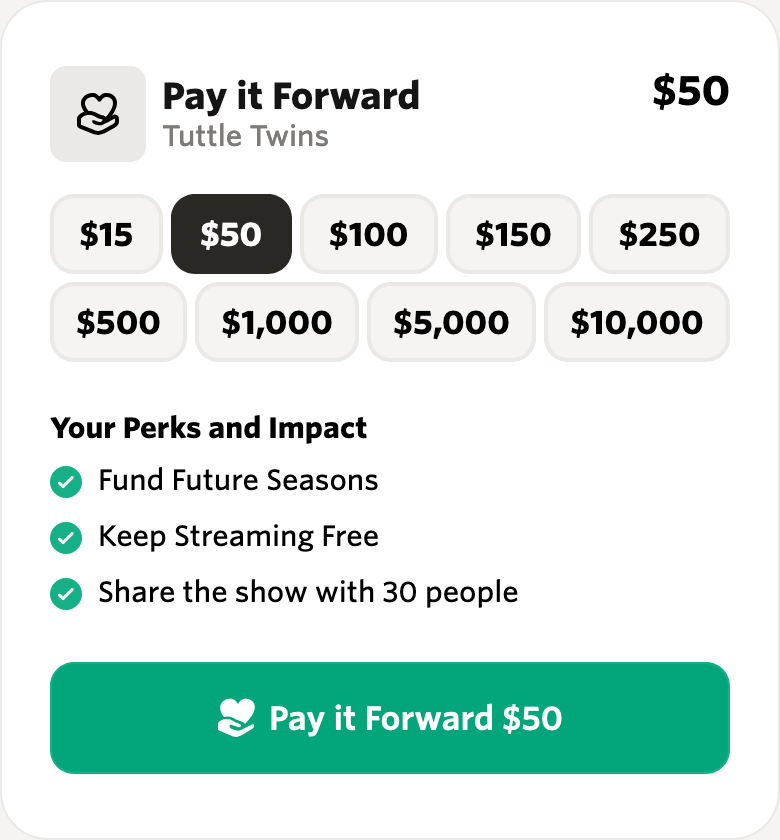The width and height of the screenshot is (780, 840).
Task: Click the checkmark beside Share the show
Action: click(x=66, y=594)
